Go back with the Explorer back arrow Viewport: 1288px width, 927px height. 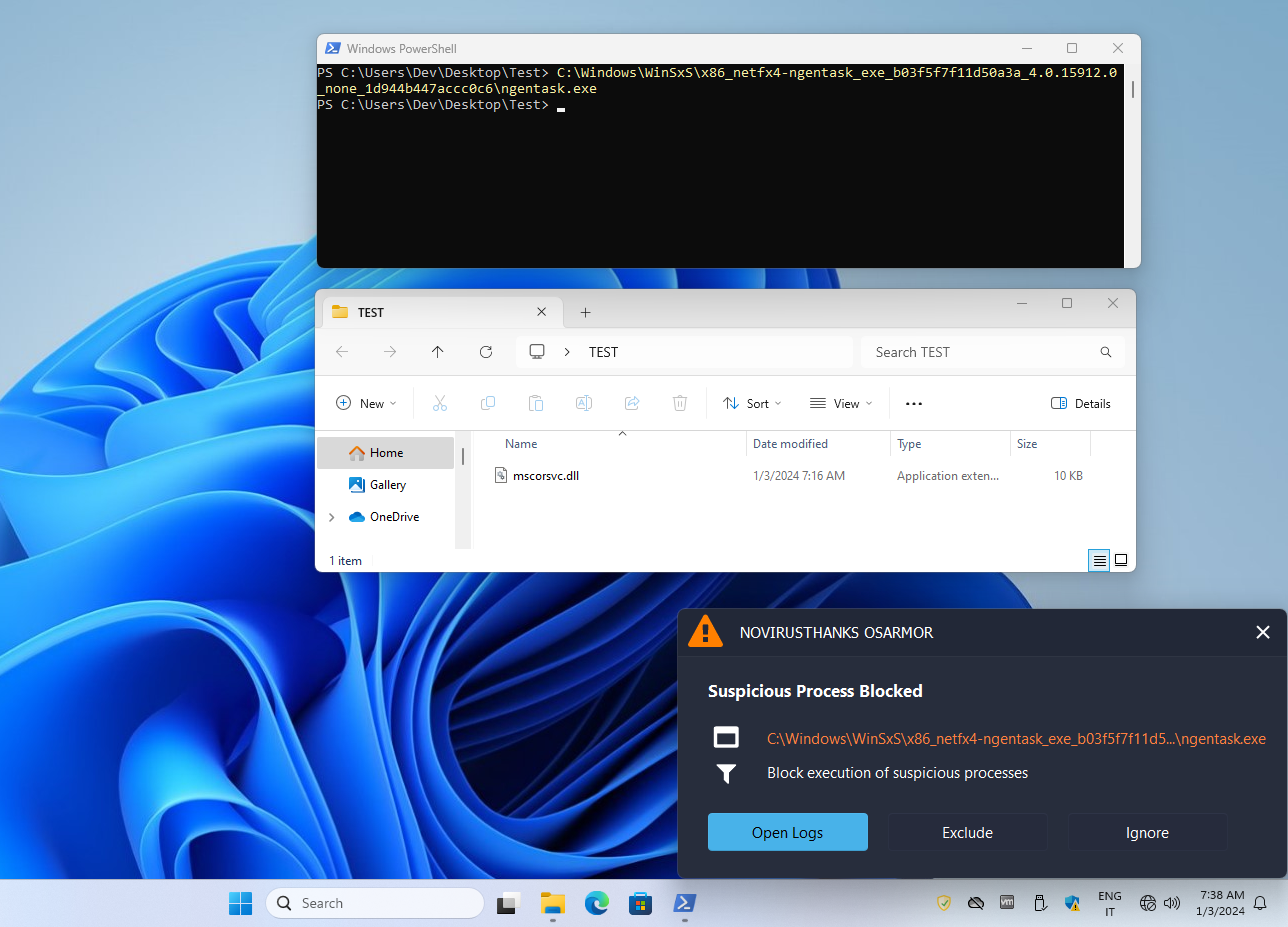(342, 352)
